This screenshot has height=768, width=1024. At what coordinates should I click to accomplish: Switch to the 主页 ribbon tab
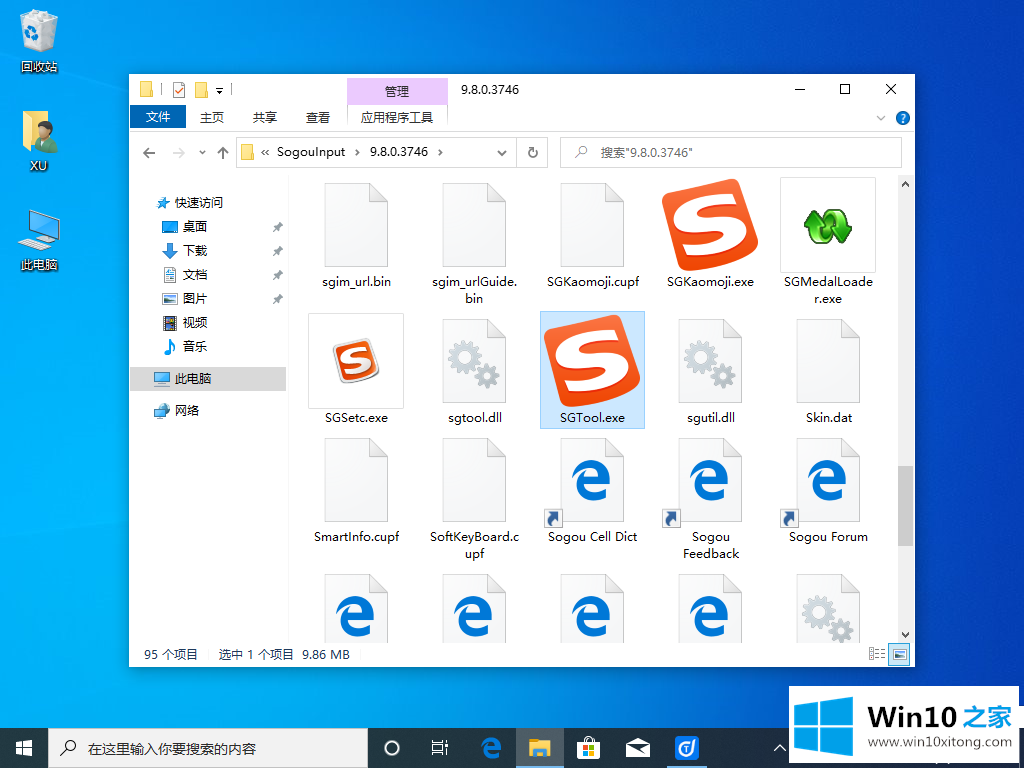[212, 118]
